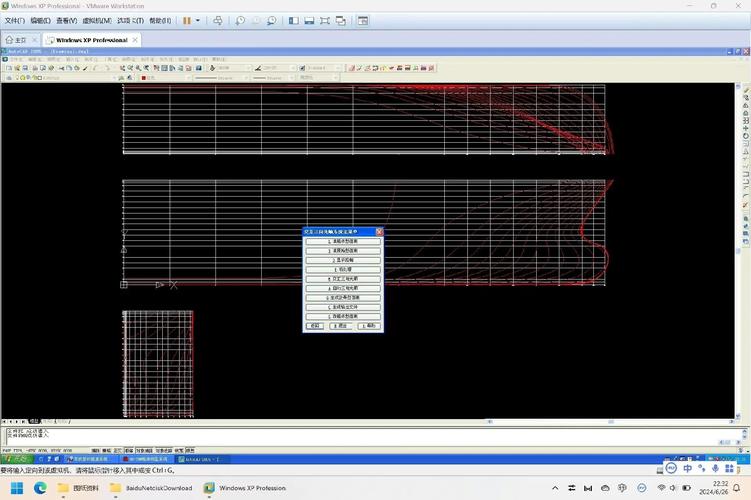Close the dialog with its red X

point(379,231)
